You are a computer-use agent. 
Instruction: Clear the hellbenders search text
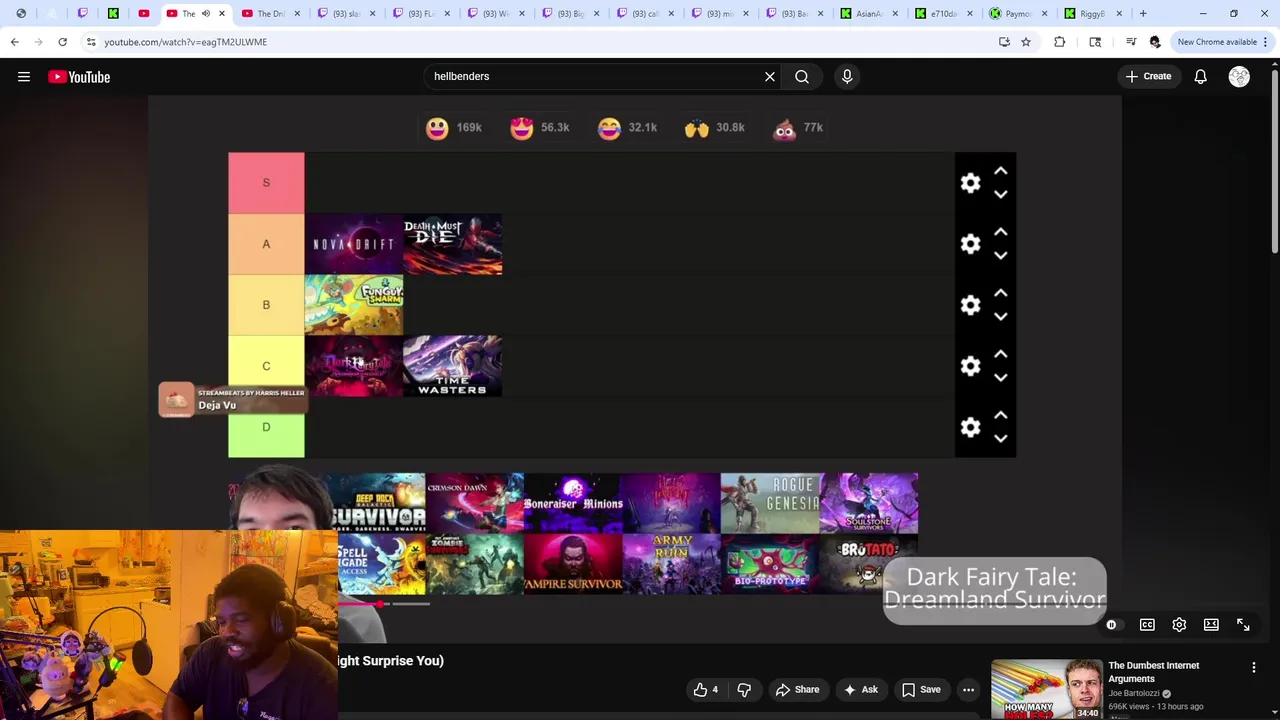click(770, 76)
